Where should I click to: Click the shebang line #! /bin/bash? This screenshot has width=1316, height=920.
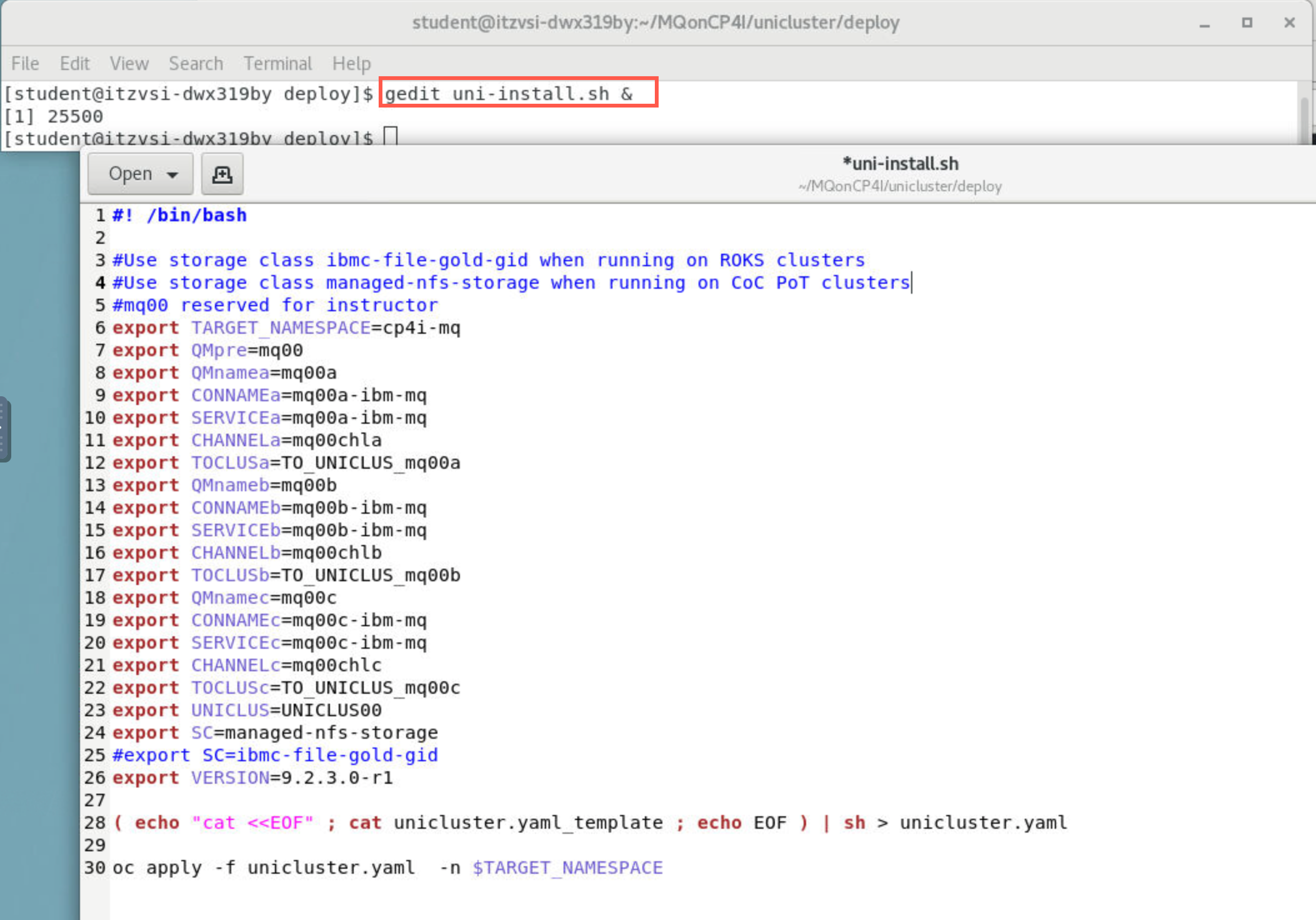179,215
